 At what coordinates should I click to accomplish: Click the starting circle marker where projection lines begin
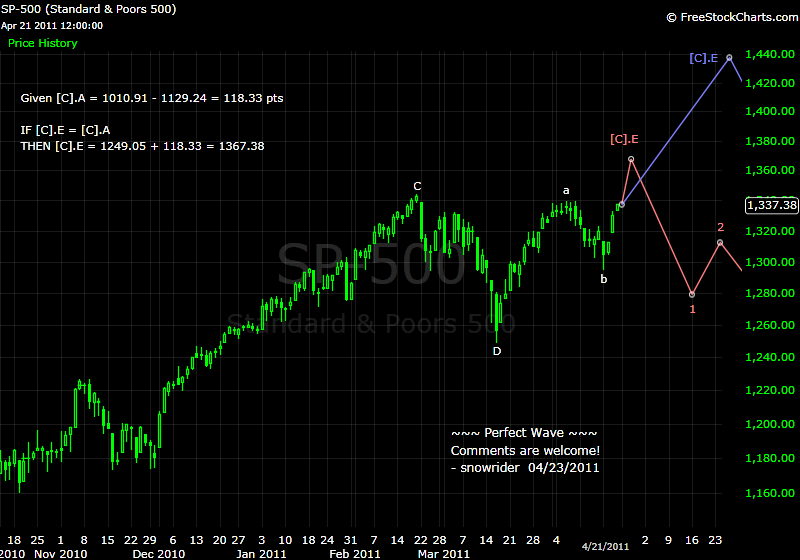coord(621,205)
